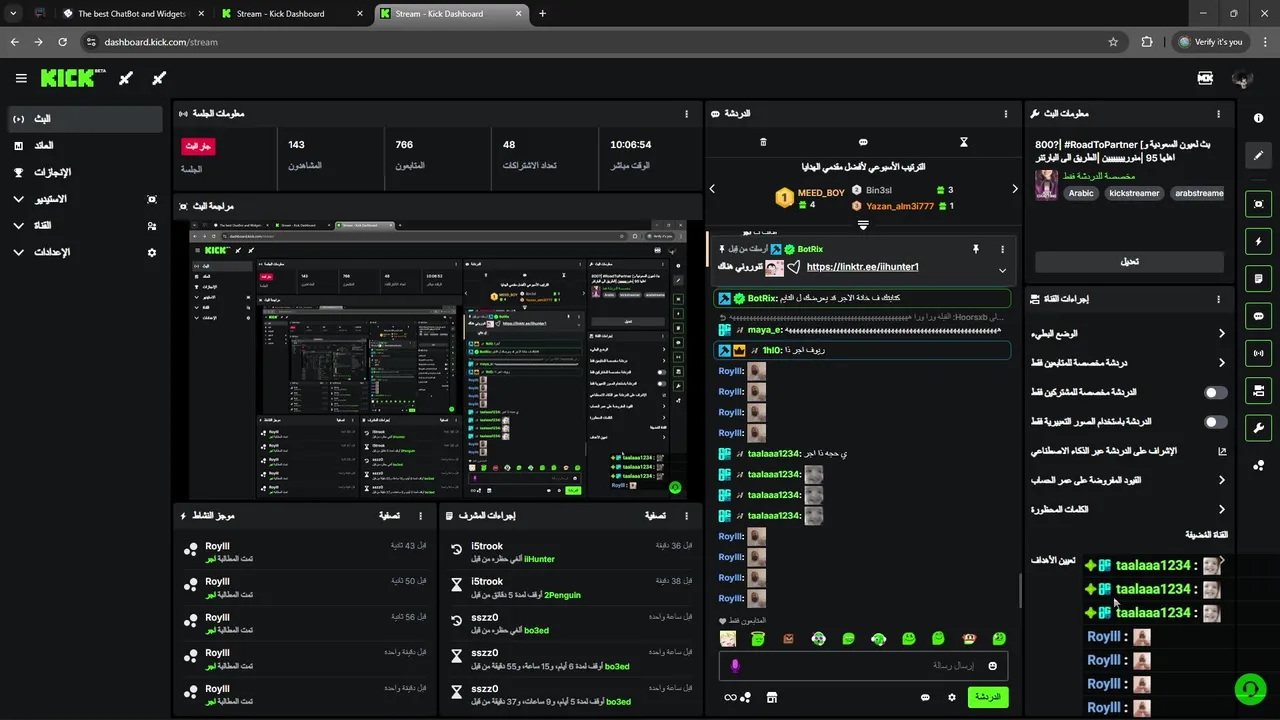Click the trash icon in the chat panel
Screen dimensions: 1280x720
763,142
